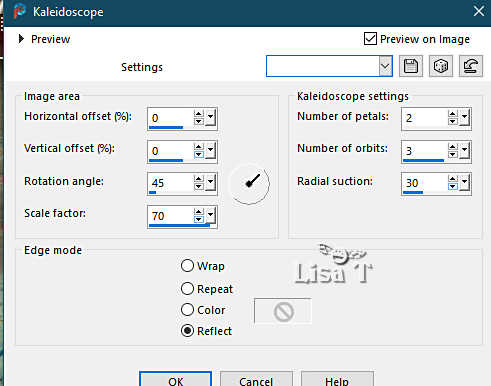Select the Repeat edge mode option
Image resolution: width=491 pixels, height=386 pixels.
click(187, 289)
